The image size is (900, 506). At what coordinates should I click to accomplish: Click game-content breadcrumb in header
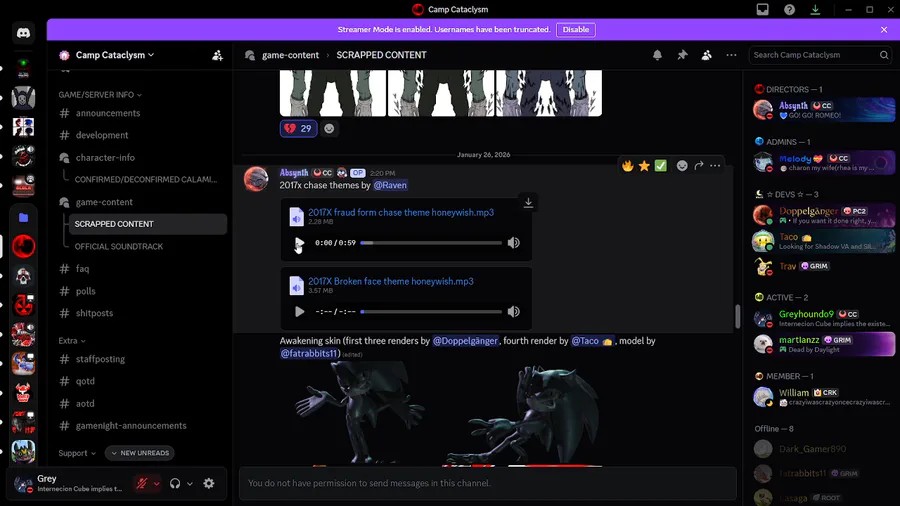coord(290,55)
